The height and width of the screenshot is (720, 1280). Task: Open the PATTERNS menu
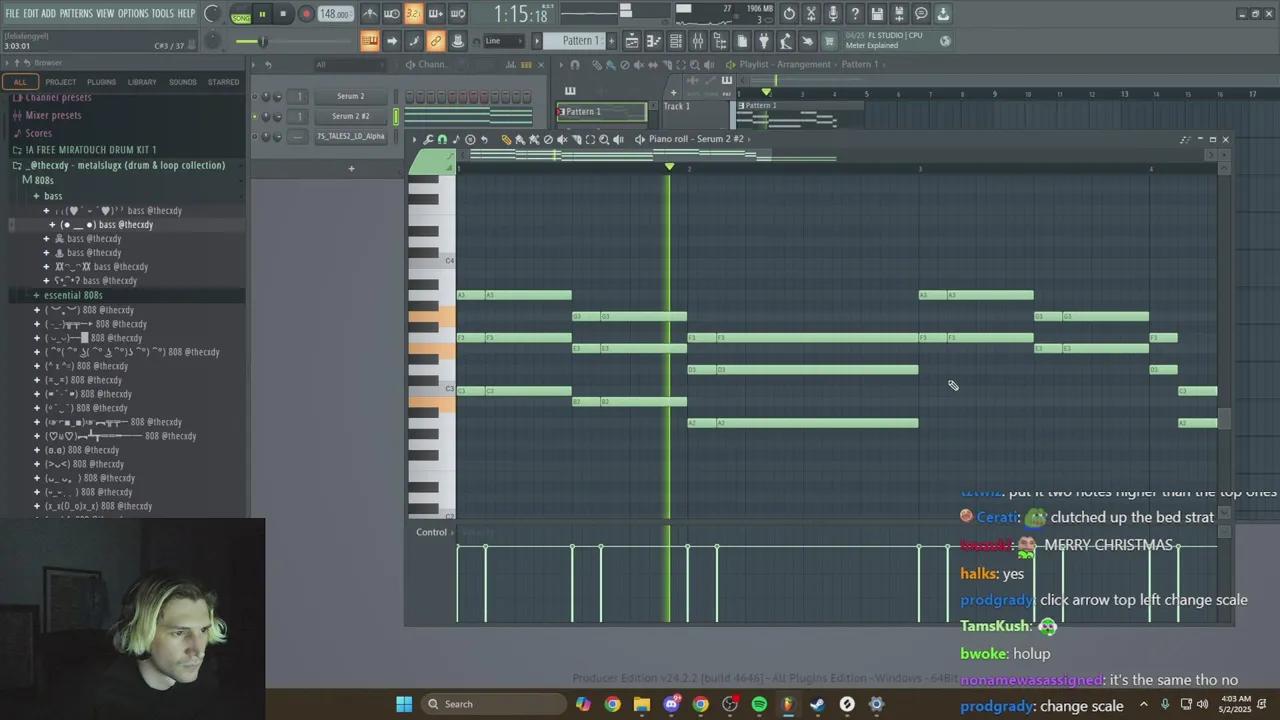click(x=76, y=13)
